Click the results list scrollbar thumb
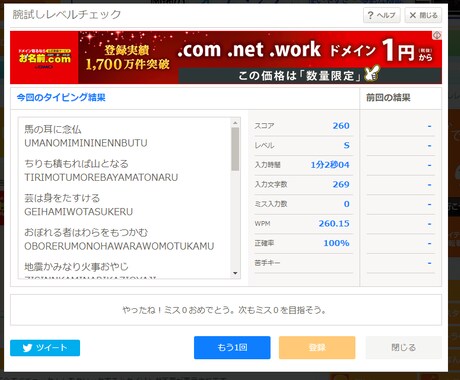 point(235,149)
